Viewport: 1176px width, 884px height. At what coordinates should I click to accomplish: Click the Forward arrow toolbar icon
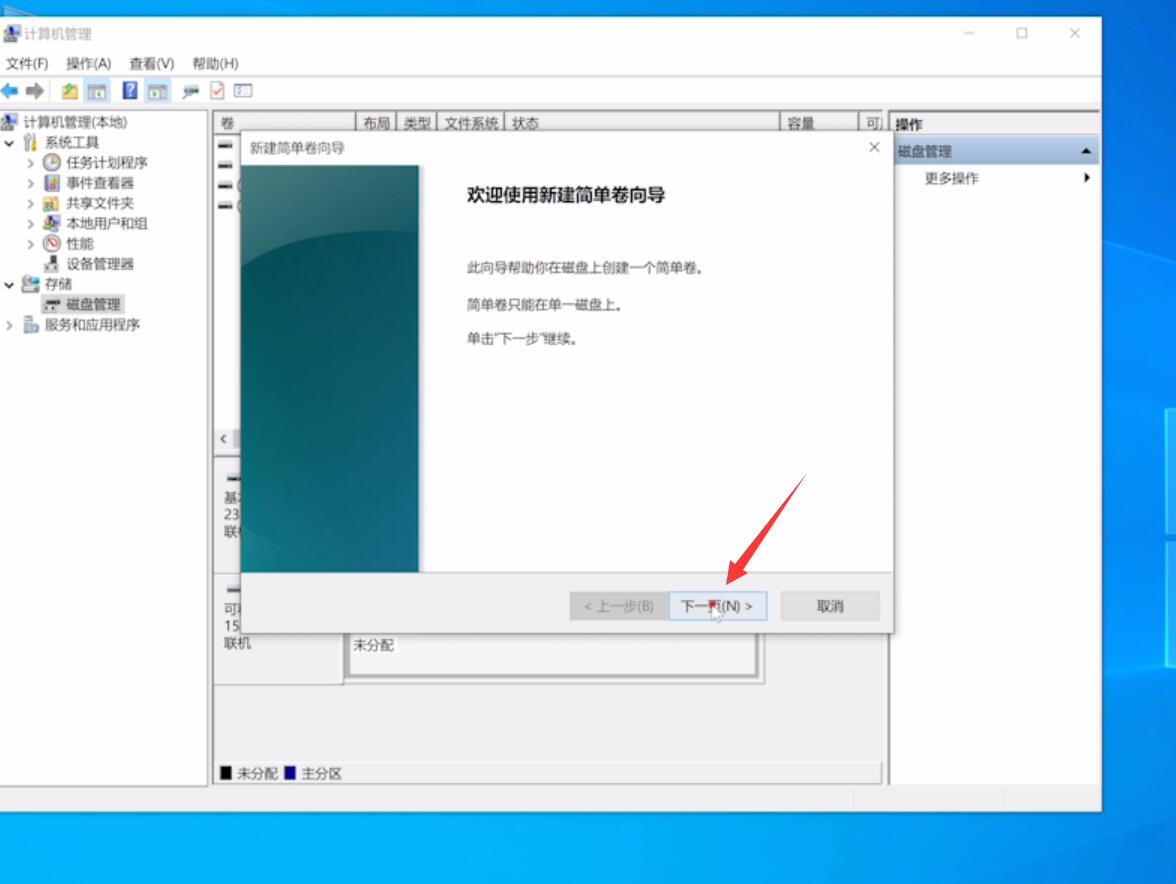(34, 91)
